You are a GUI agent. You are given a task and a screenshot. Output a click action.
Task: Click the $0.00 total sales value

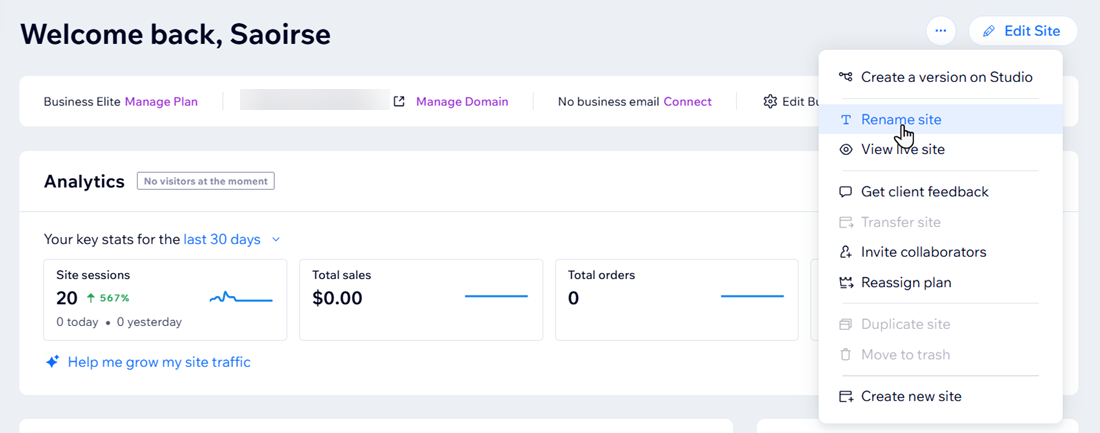(337, 298)
